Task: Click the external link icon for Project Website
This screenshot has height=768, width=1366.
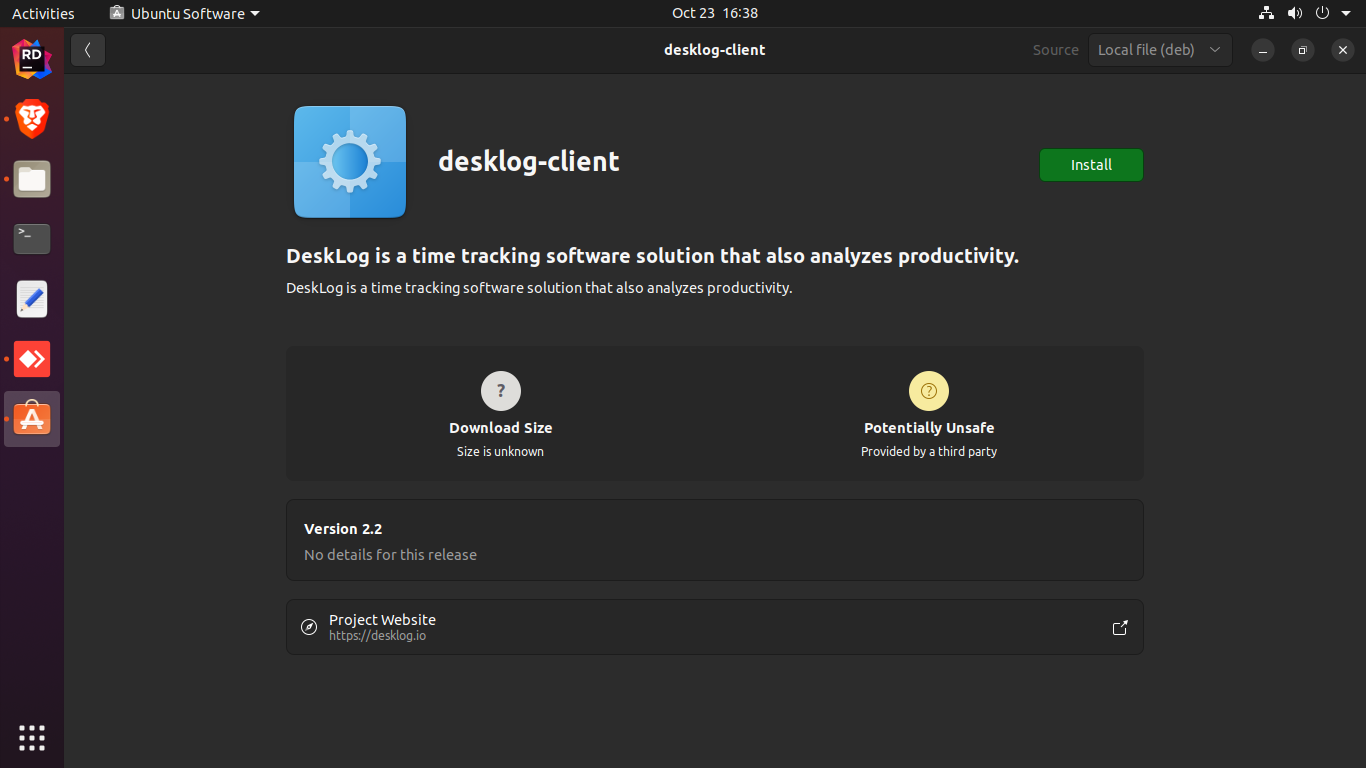Action: pyautogui.click(x=1120, y=628)
